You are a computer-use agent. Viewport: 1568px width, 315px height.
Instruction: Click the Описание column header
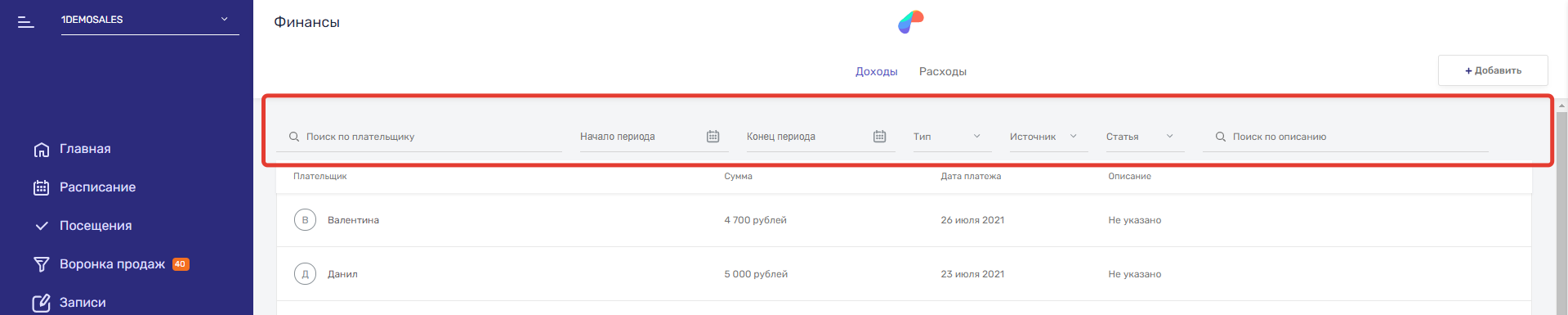(x=1129, y=176)
